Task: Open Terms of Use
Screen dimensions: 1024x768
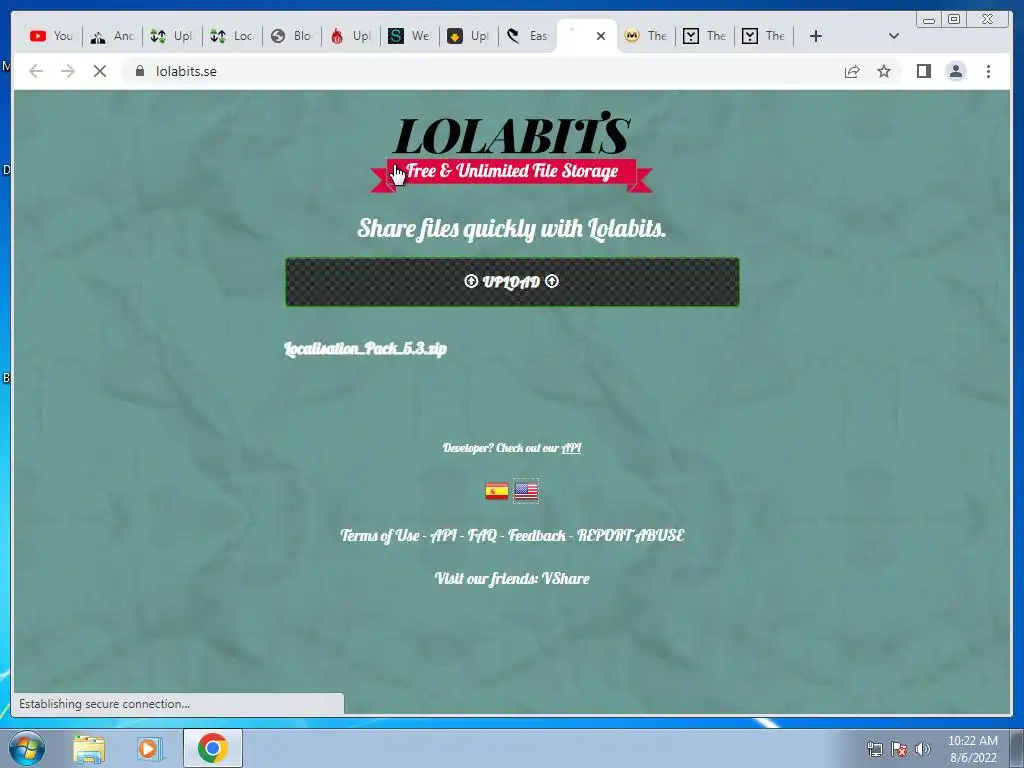Action: point(379,536)
